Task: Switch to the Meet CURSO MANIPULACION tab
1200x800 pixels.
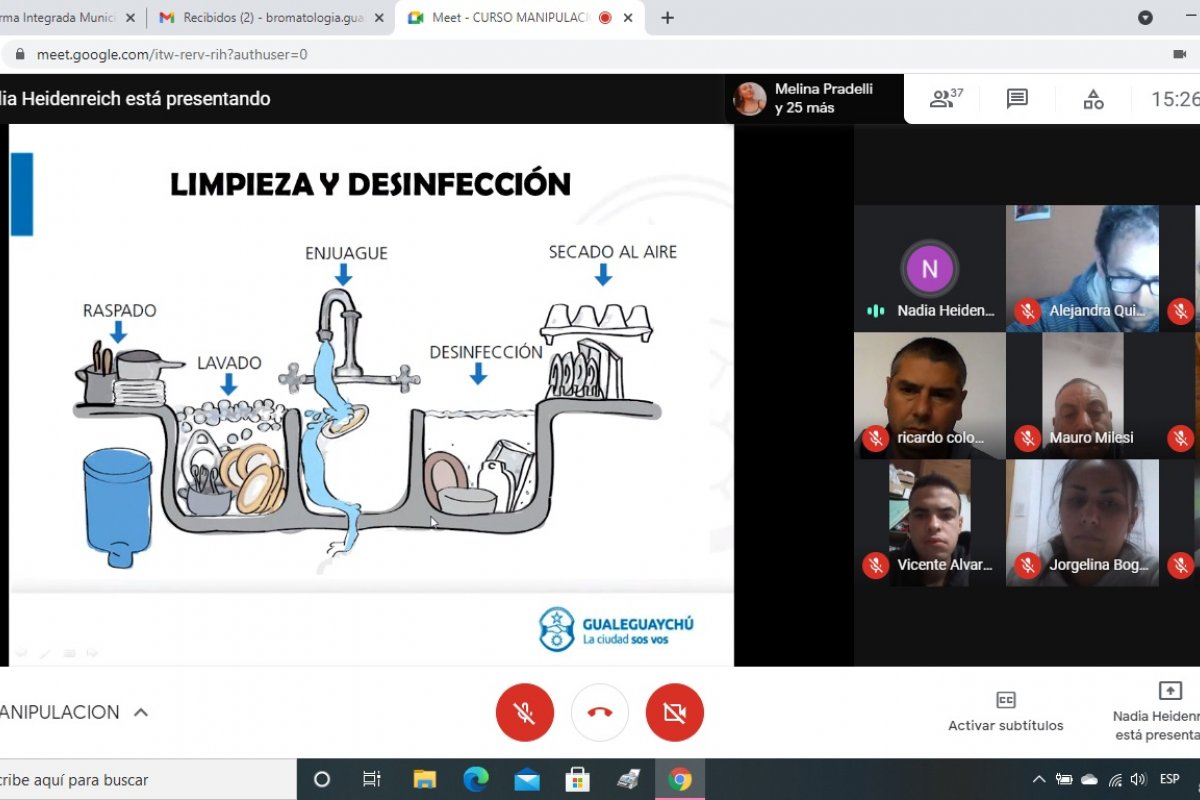Action: click(510, 18)
